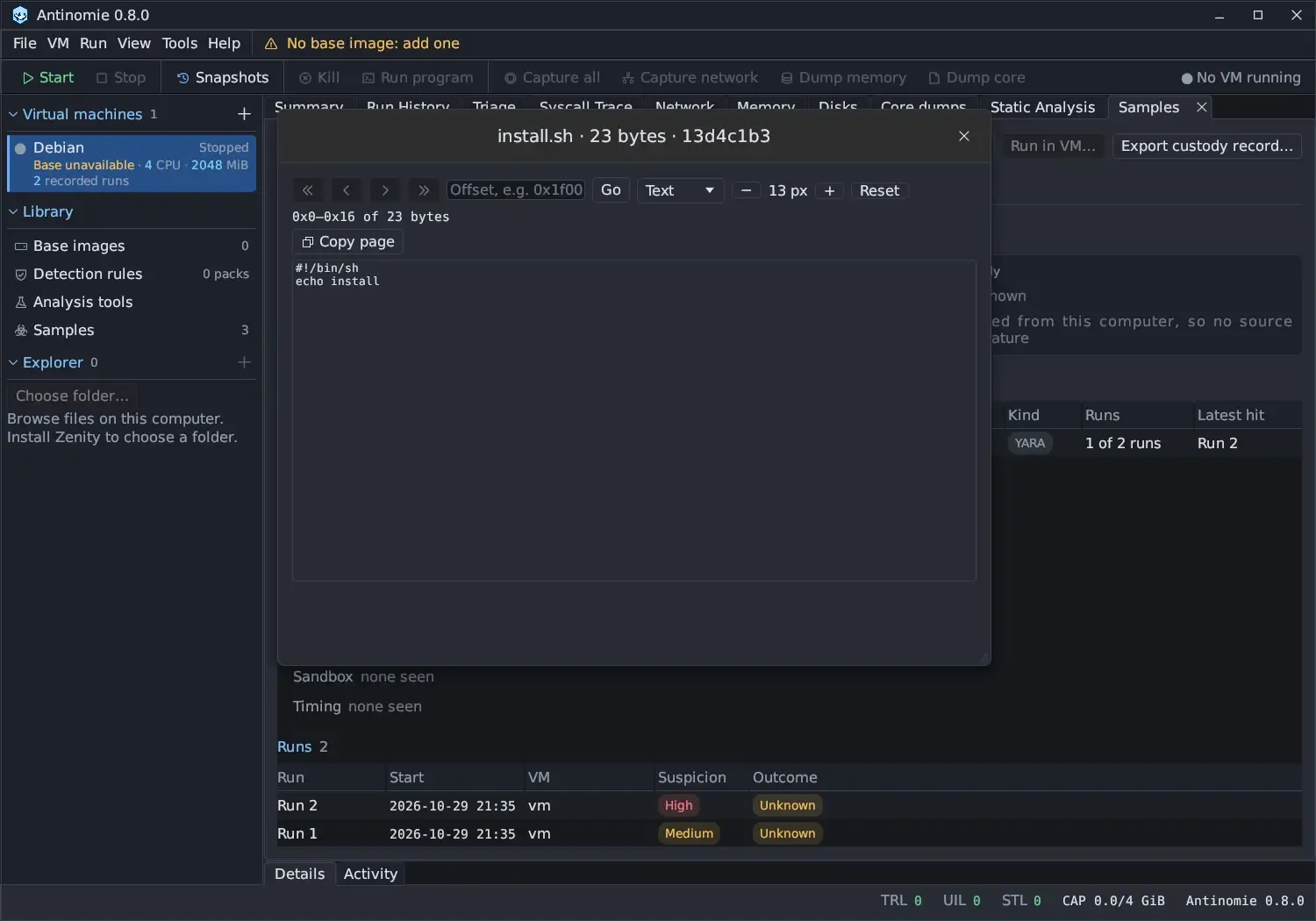Switch to the Details tab
This screenshot has height=921, width=1316.
[299, 874]
